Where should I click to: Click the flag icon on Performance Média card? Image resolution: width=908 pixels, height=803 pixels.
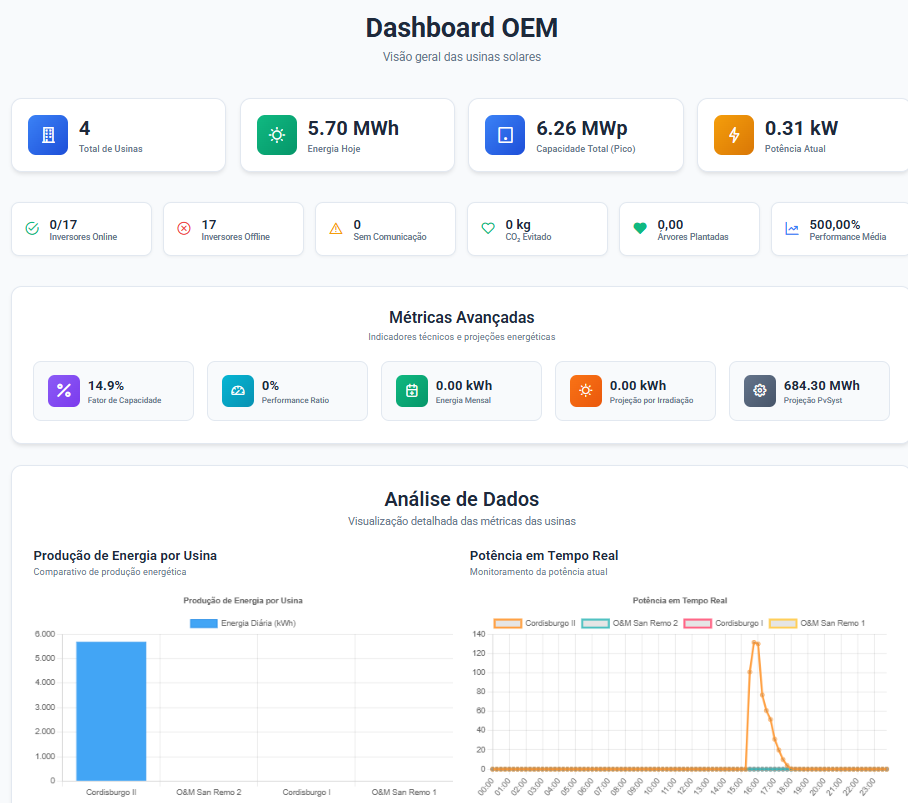(x=791, y=228)
